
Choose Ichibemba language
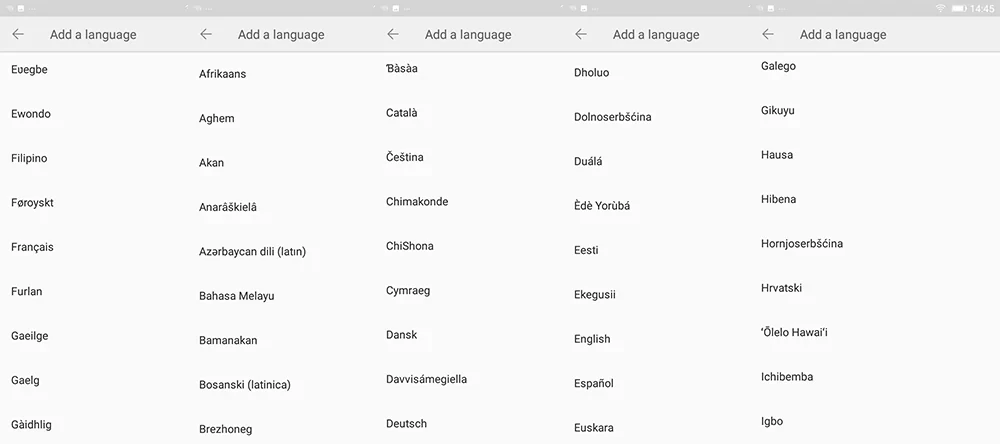point(787,376)
